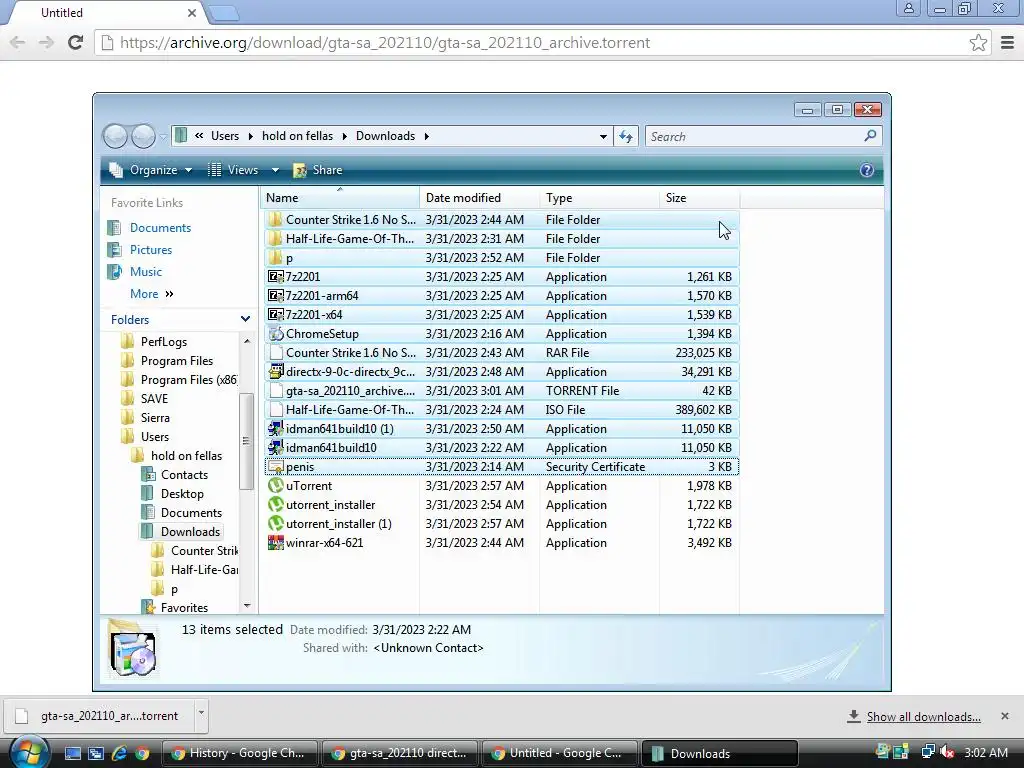Click the Explorer Help question mark icon
This screenshot has width=1024, height=768.
(867, 170)
